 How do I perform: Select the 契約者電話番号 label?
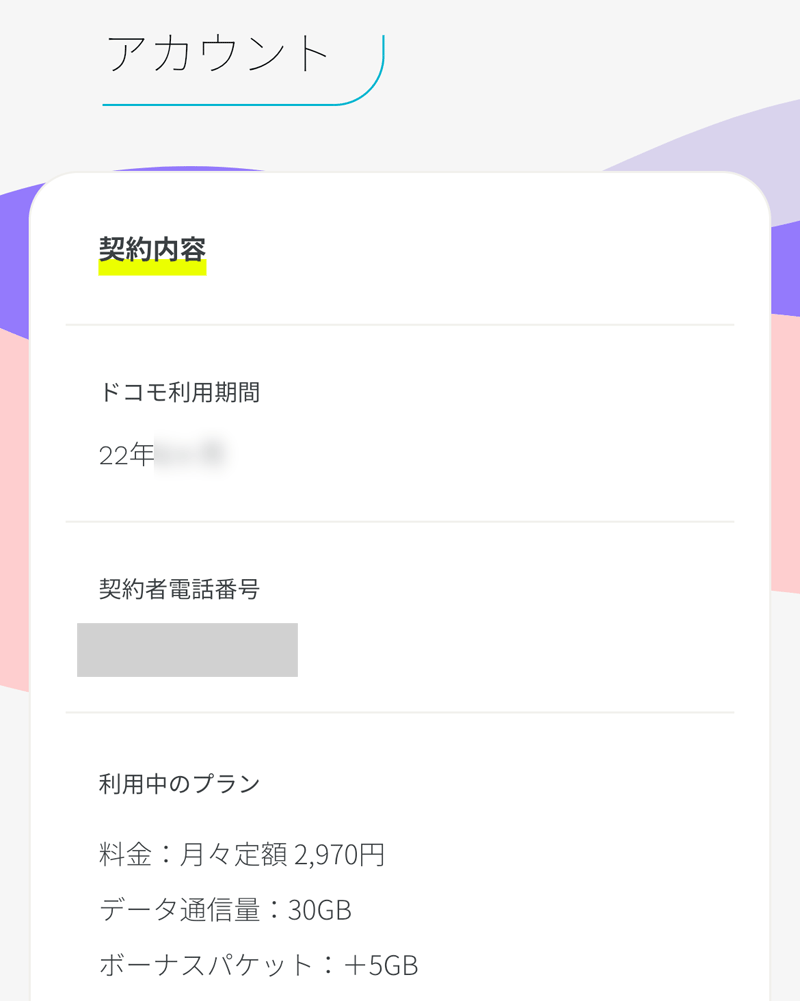[179, 589]
